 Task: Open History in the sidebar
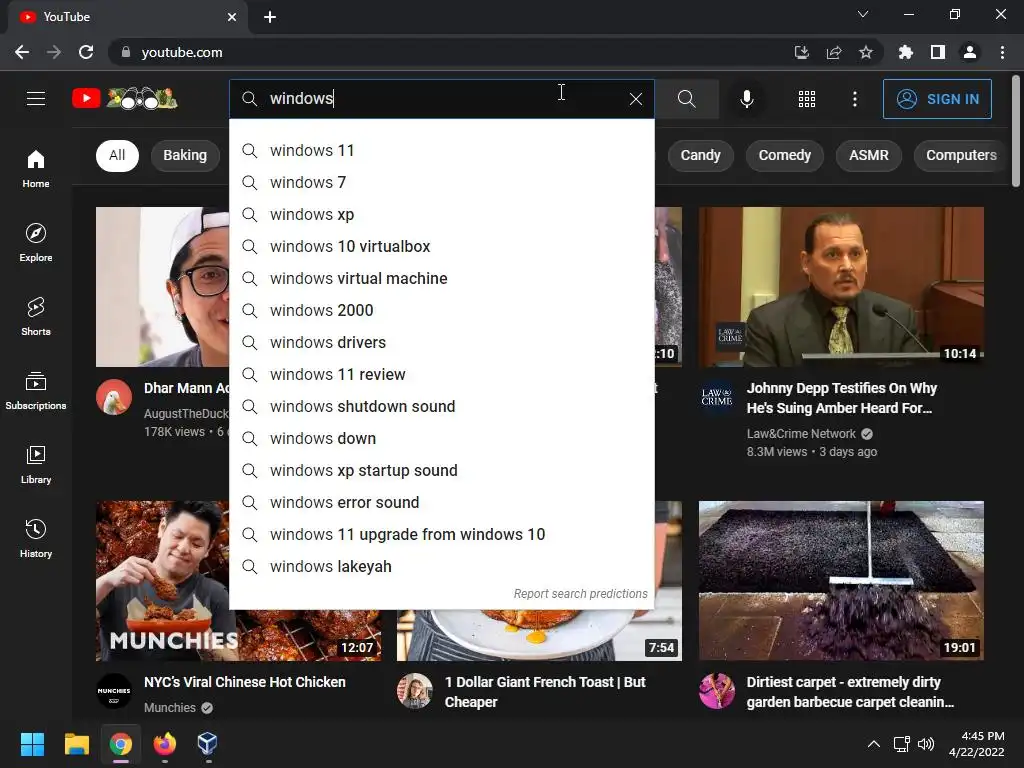point(36,538)
